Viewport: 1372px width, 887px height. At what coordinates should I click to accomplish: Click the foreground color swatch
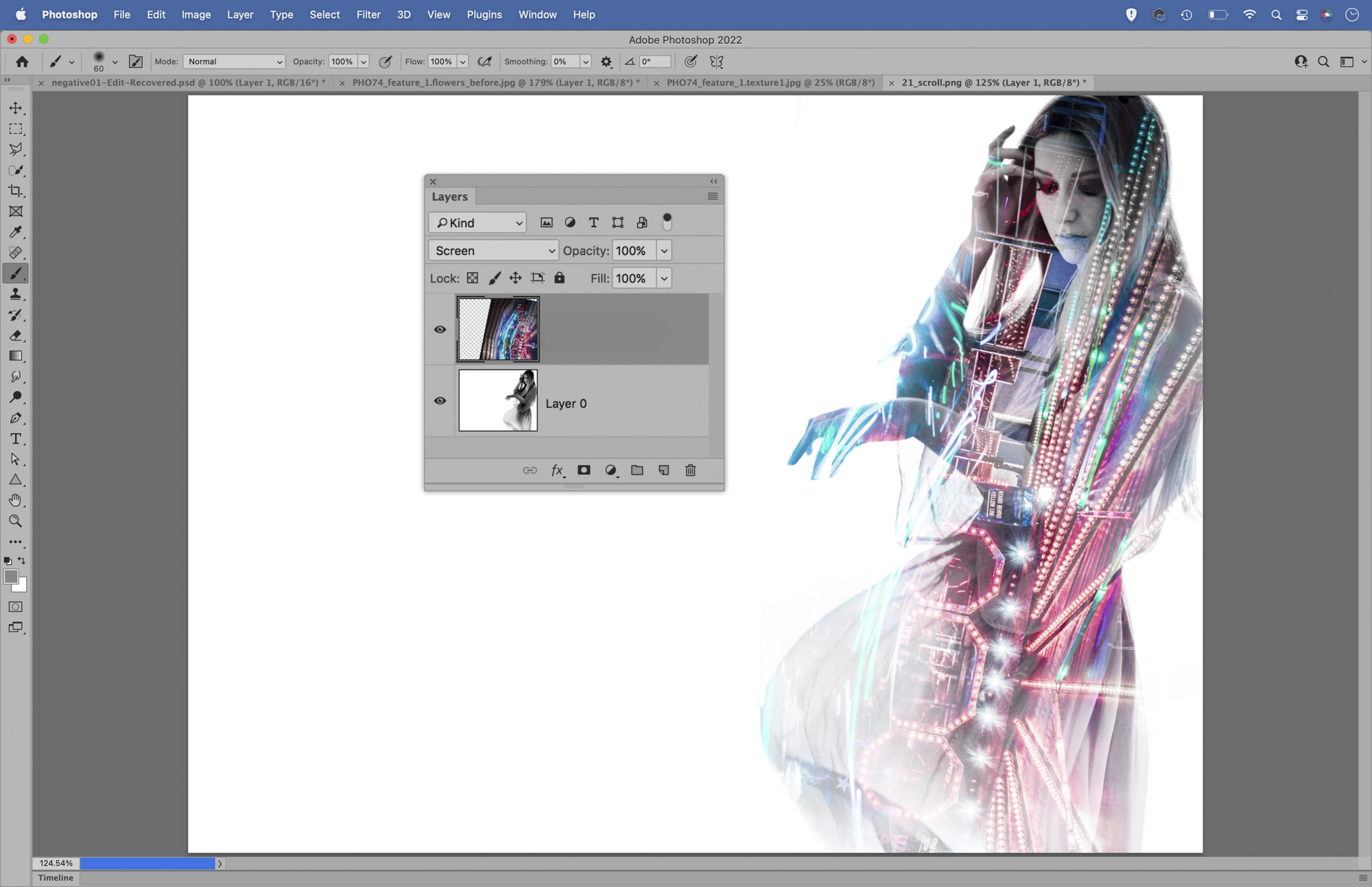[x=10, y=577]
